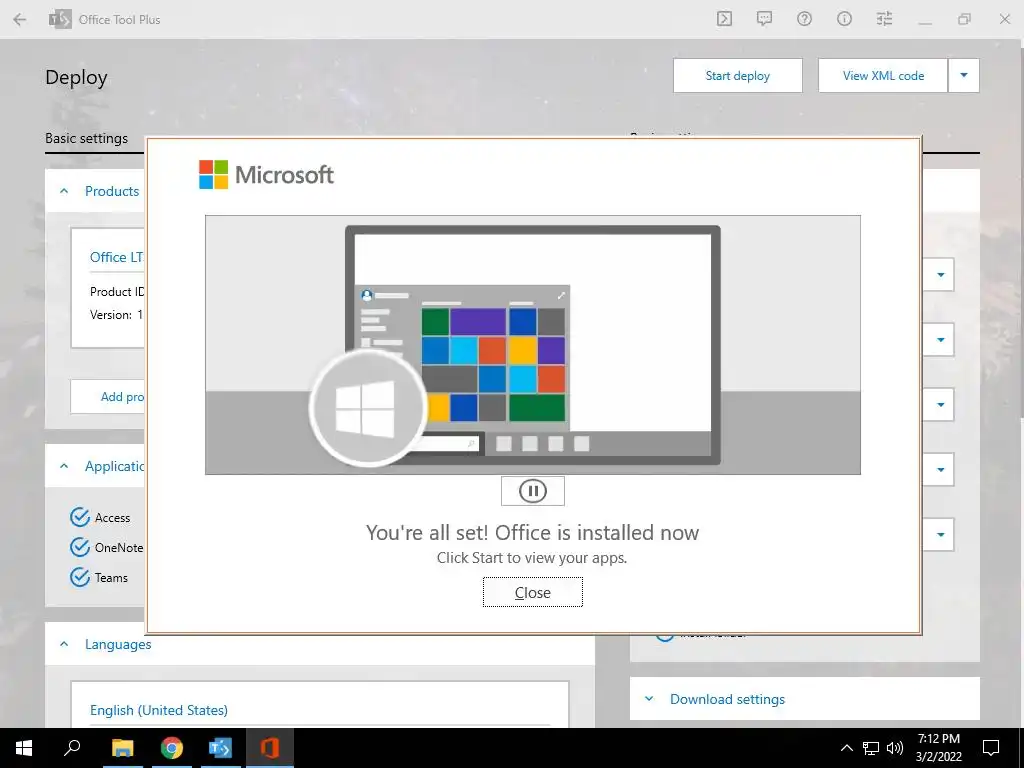Pause the installation animation
The image size is (1024, 768).
[x=532, y=491]
